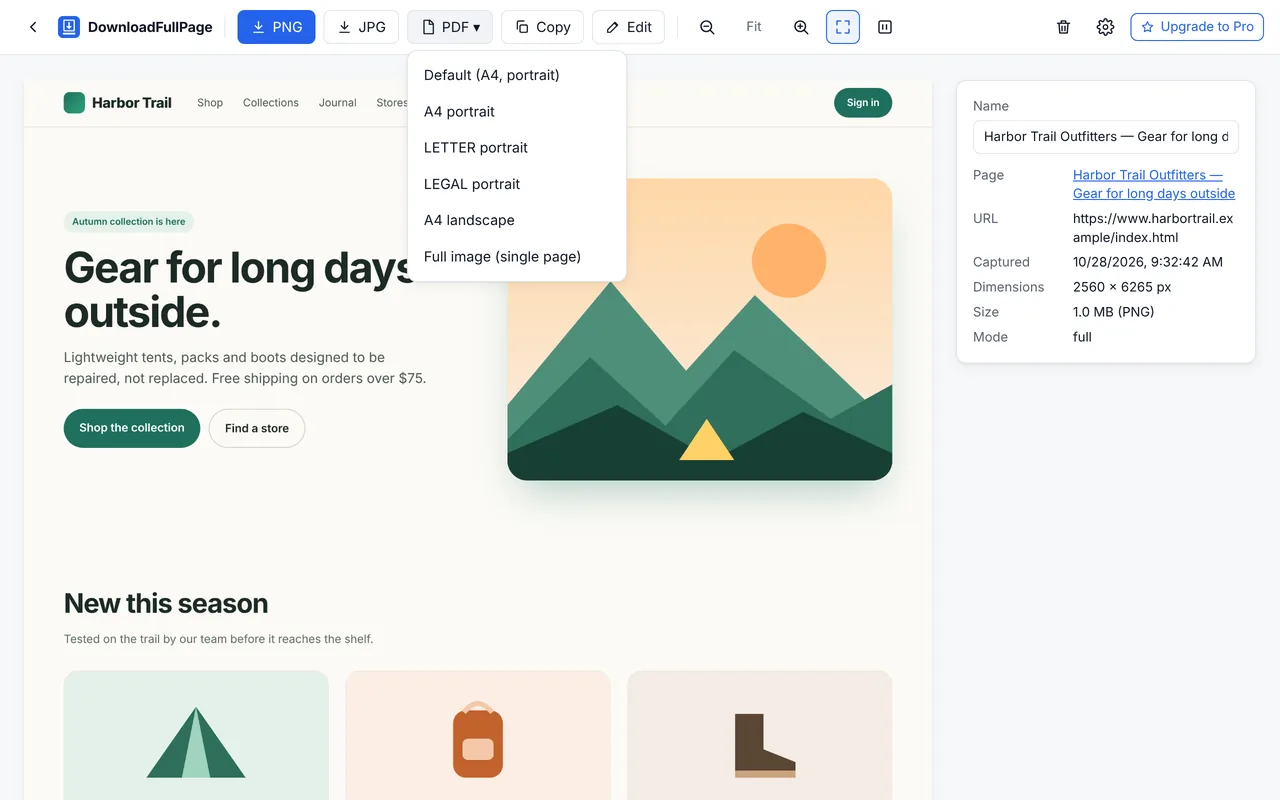
Task: Delete the capture with the trash icon
Action: click(1064, 27)
